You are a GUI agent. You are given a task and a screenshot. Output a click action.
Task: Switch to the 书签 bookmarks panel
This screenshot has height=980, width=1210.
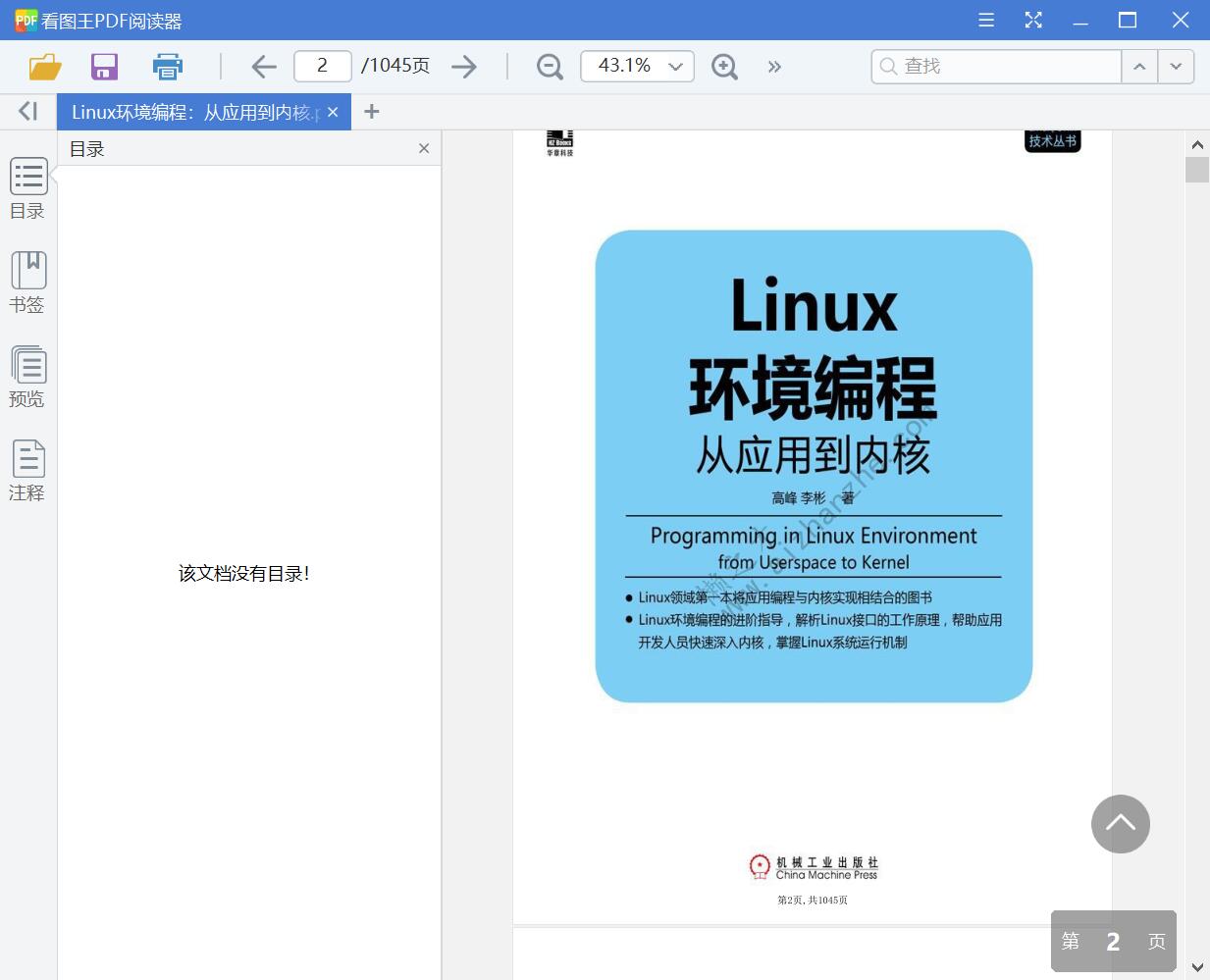tap(27, 282)
